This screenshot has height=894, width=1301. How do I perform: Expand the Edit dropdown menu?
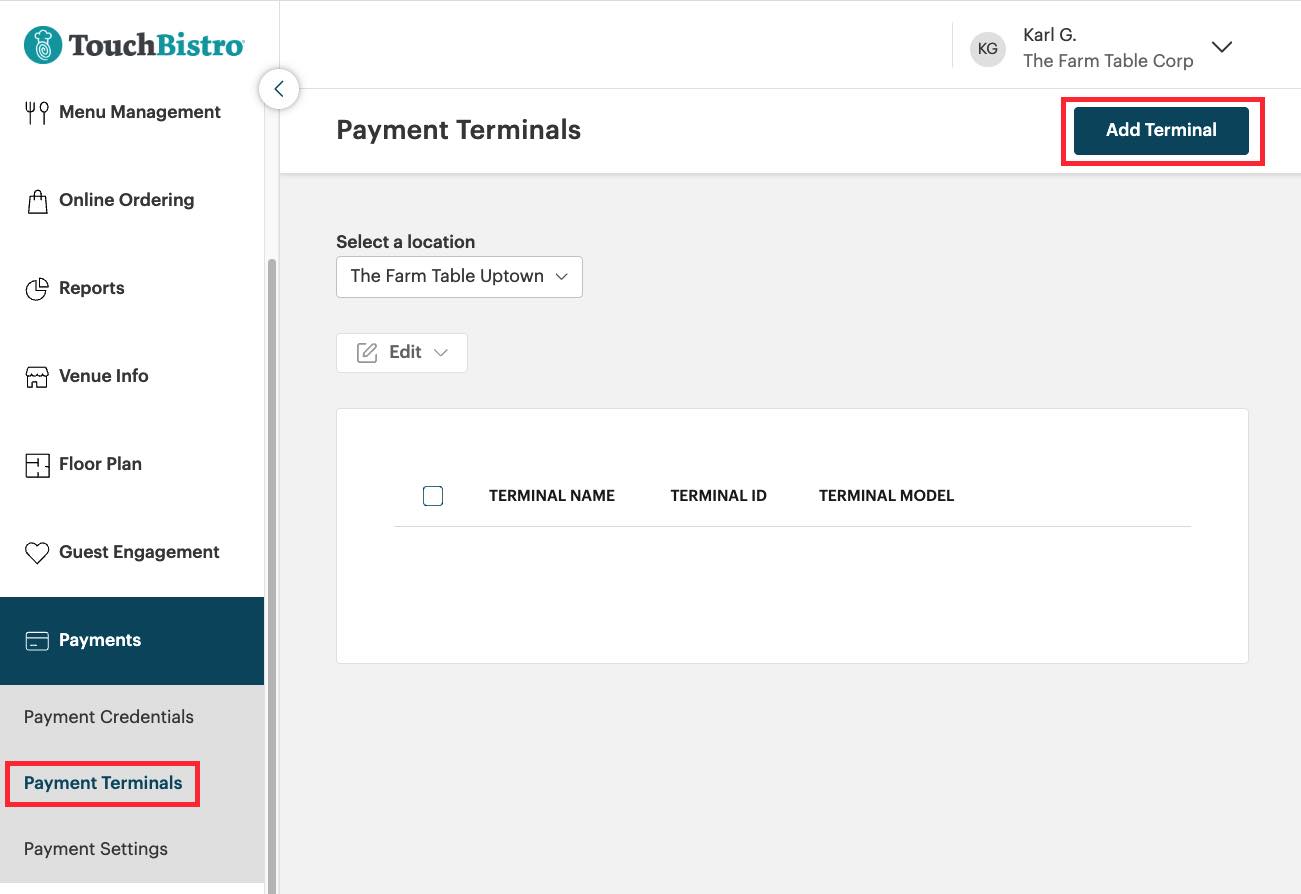tap(402, 352)
